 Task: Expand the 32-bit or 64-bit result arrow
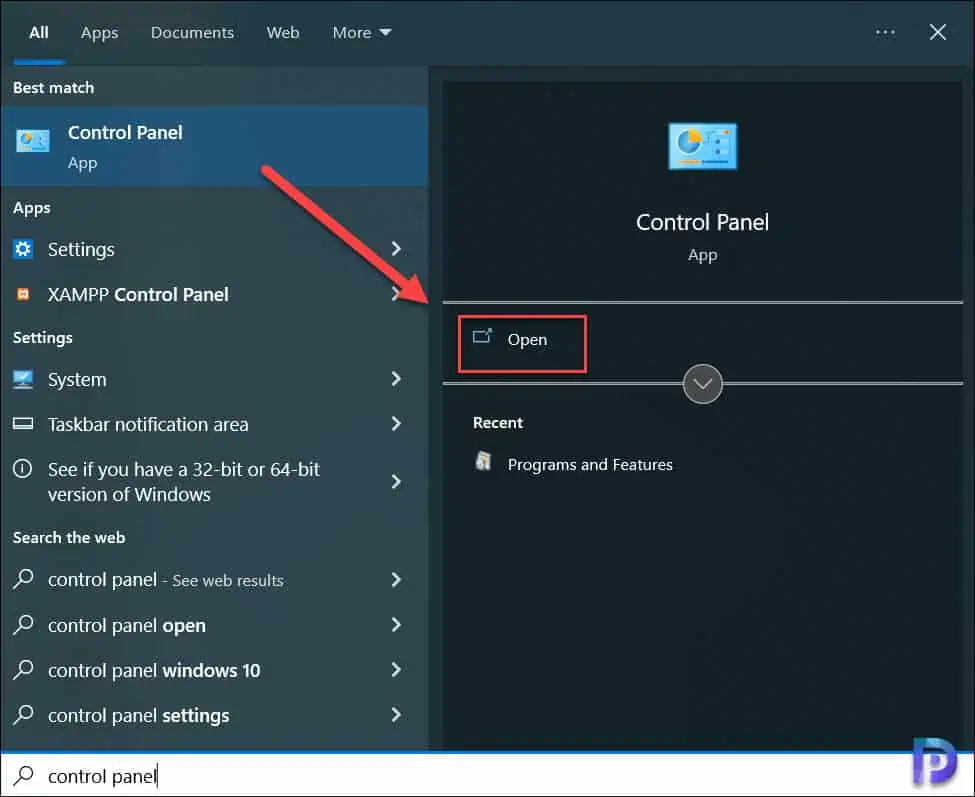(x=396, y=481)
